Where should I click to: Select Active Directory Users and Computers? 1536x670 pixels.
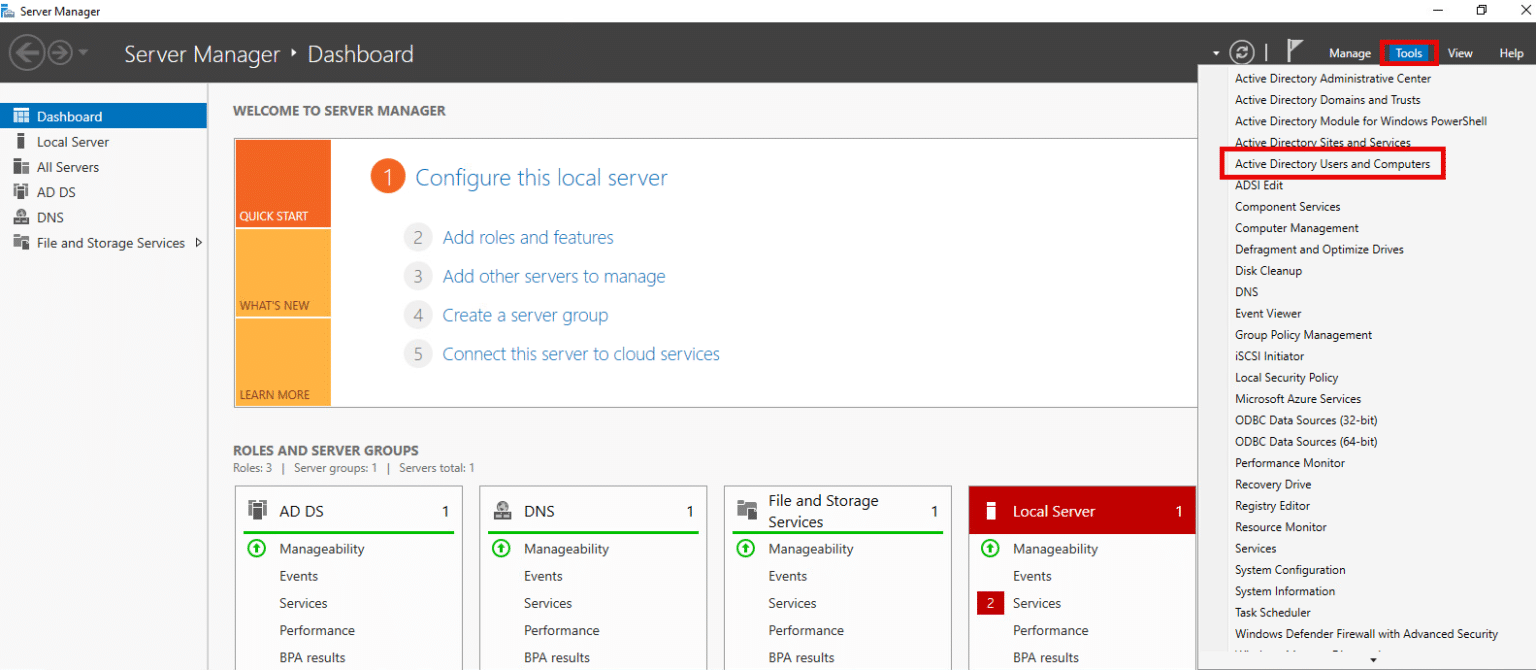(x=1332, y=163)
